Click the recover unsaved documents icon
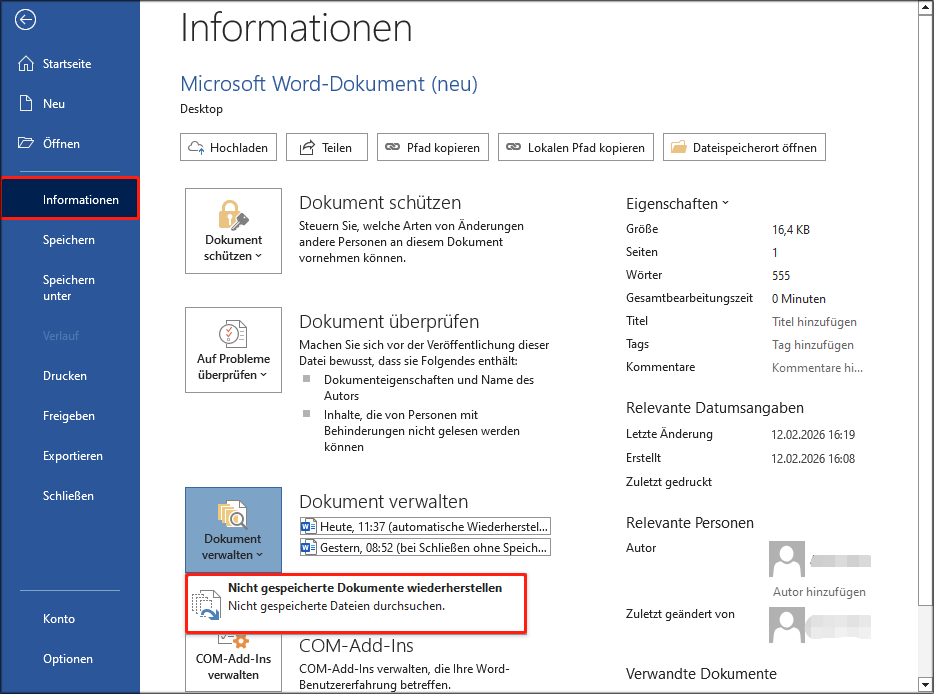Viewport: 934px width, 694px height. 206,605
